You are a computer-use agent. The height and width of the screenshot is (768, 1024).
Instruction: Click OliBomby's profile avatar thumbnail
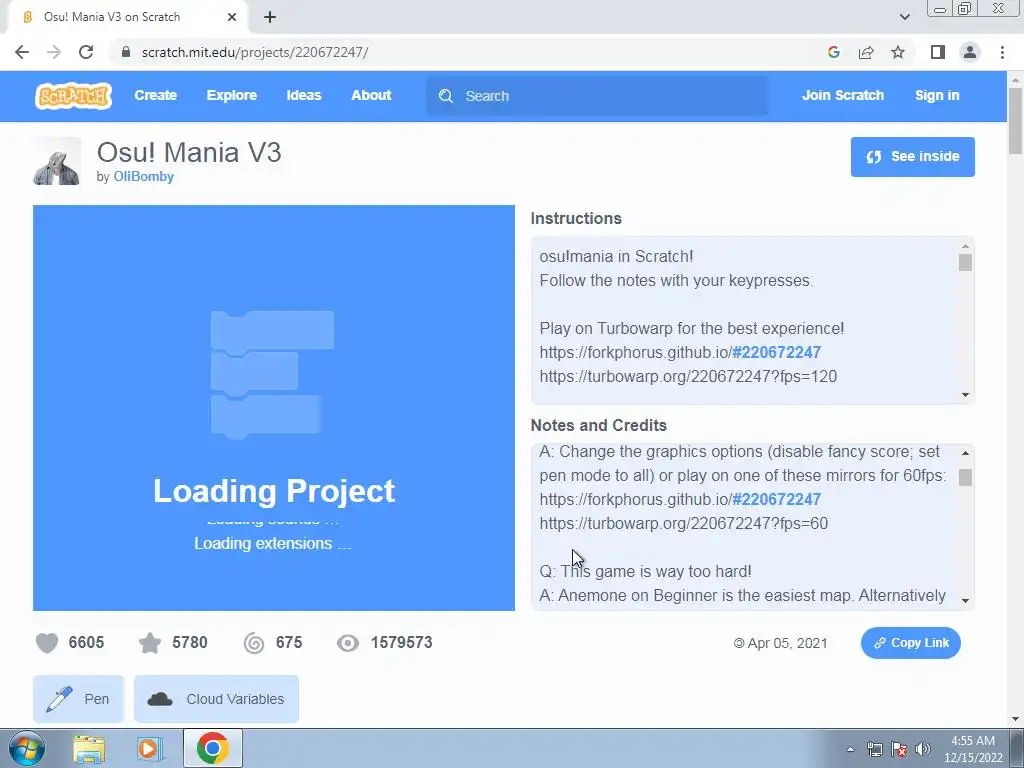pyautogui.click(x=57, y=161)
